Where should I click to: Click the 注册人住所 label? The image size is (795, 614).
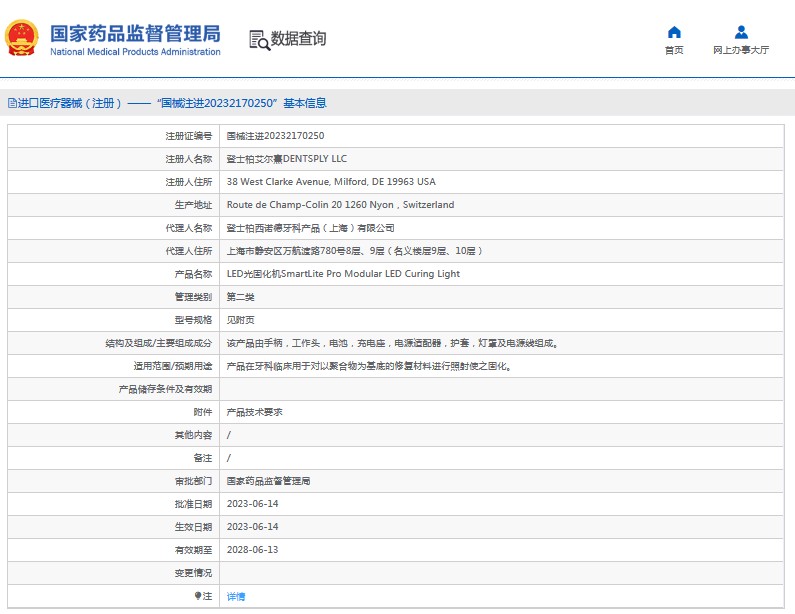(x=189, y=182)
